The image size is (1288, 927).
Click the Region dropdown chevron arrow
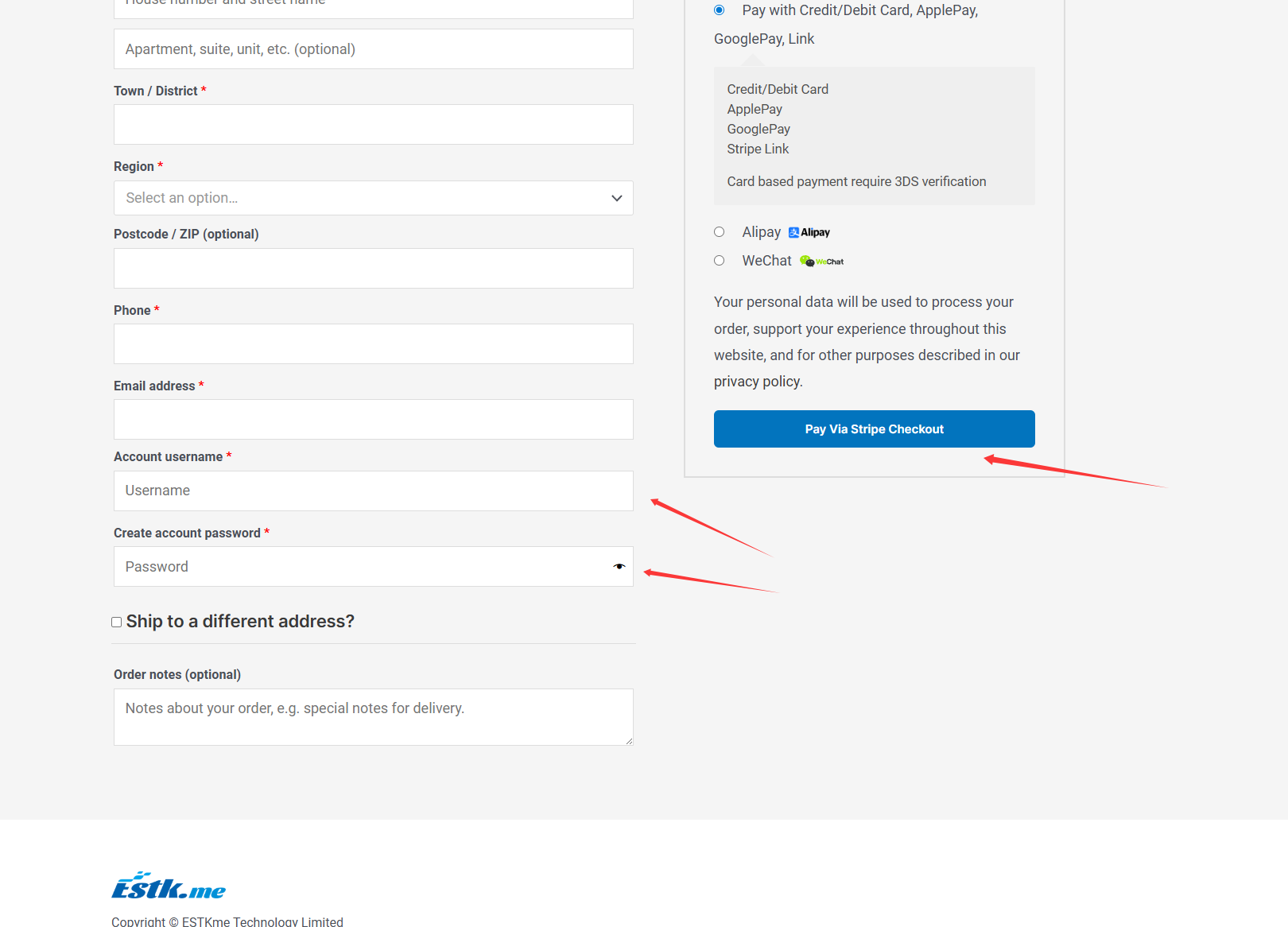click(x=616, y=198)
